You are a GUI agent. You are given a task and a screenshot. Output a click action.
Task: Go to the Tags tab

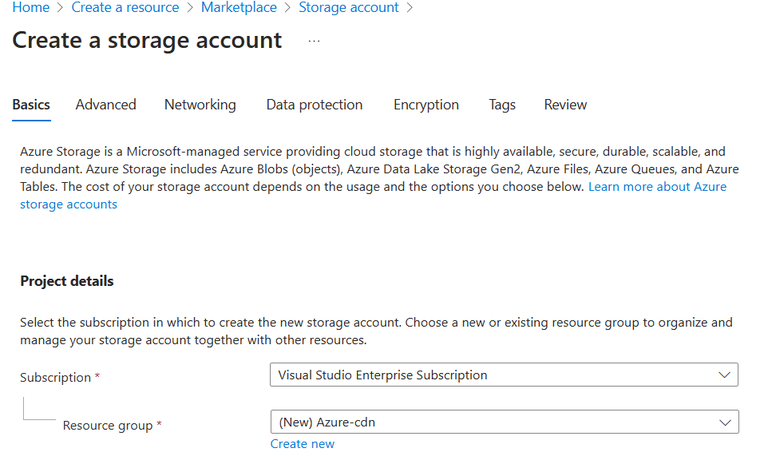coord(502,104)
